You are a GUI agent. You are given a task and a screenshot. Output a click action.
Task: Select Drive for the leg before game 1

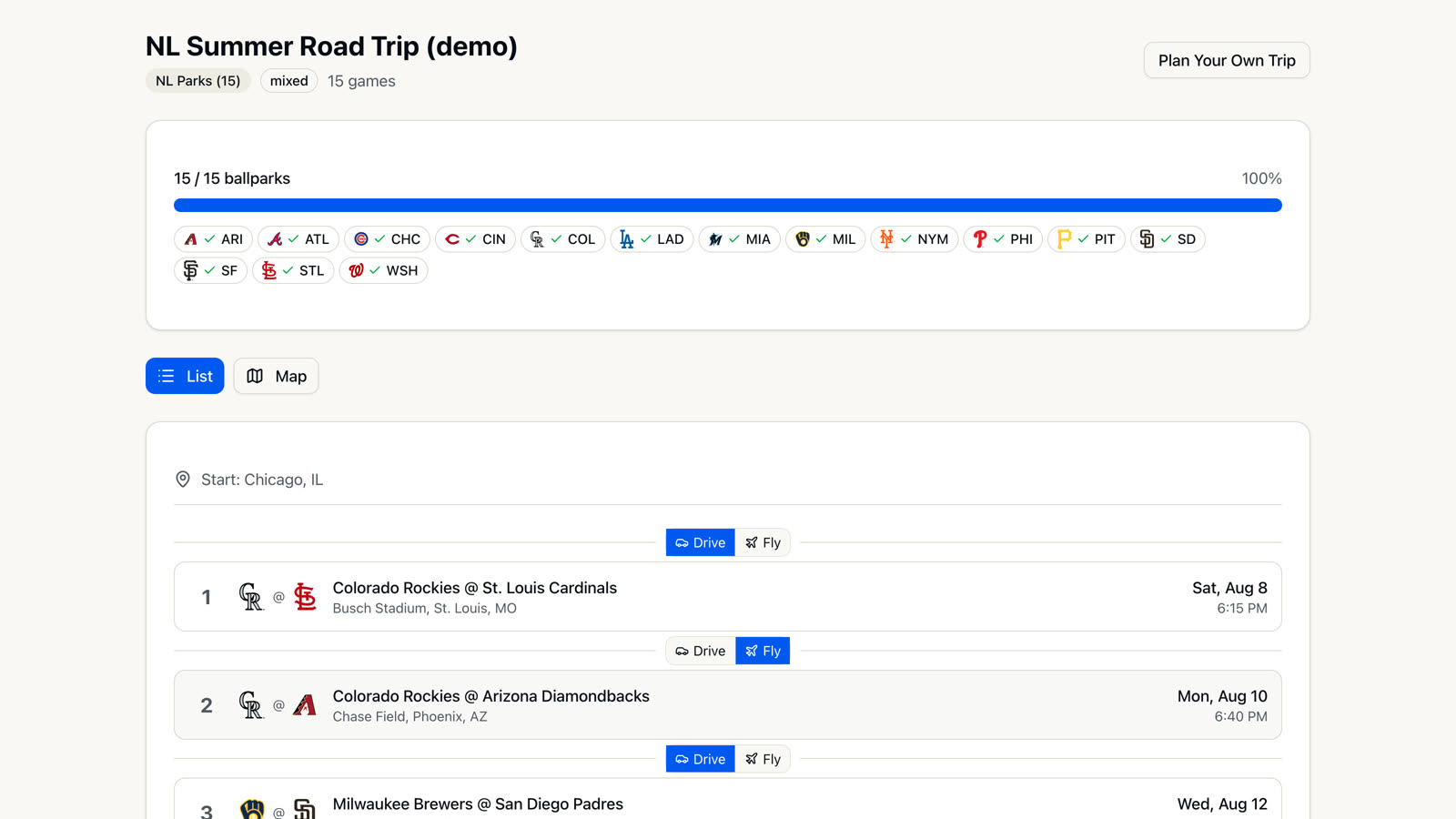coord(701,542)
